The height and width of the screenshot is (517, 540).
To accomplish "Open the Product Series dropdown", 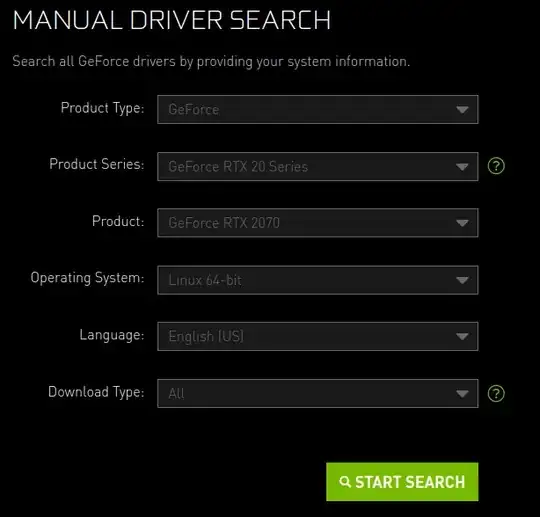I will pos(318,166).
